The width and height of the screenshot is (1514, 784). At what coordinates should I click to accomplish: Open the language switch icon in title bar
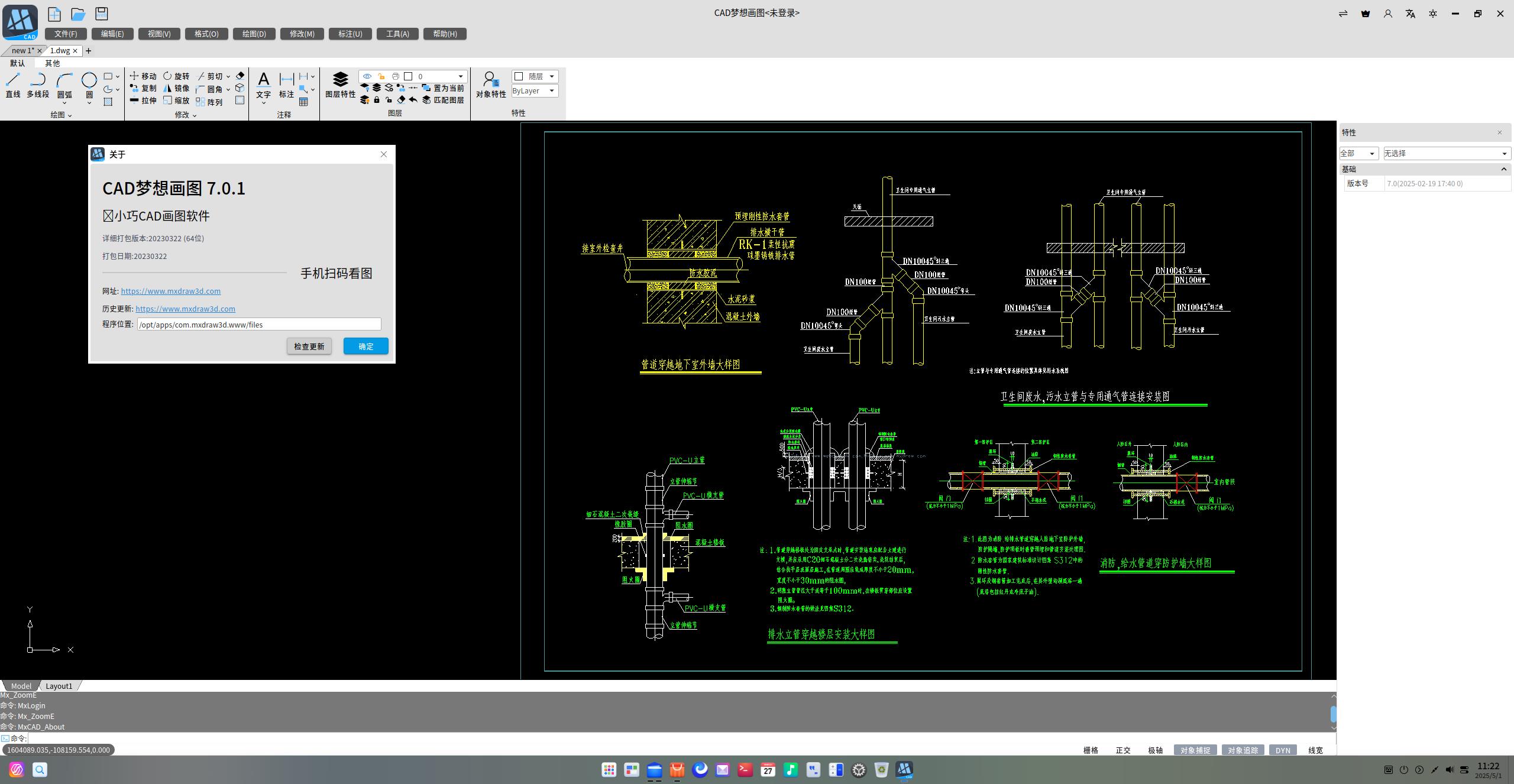point(1411,14)
